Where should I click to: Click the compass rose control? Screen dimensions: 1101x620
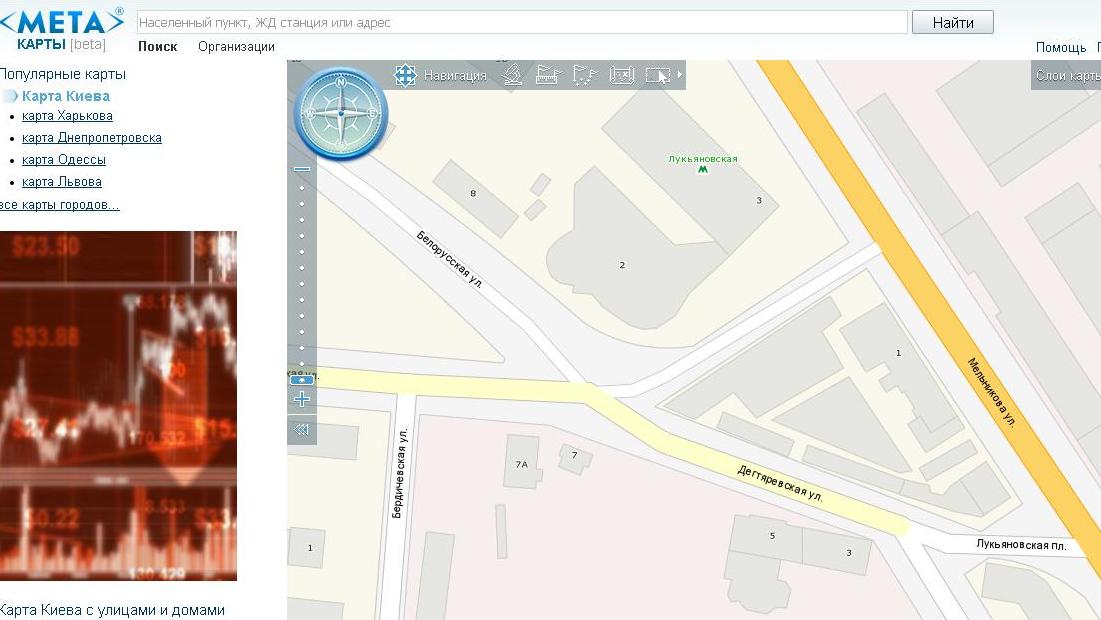click(341, 113)
